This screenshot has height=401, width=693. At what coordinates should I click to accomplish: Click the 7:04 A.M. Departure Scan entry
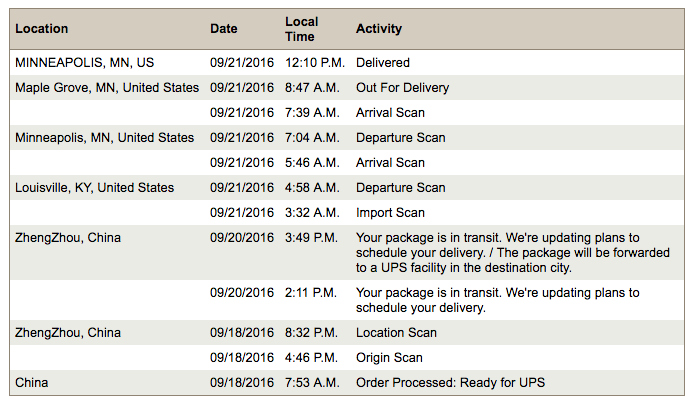[x=400, y=137]
